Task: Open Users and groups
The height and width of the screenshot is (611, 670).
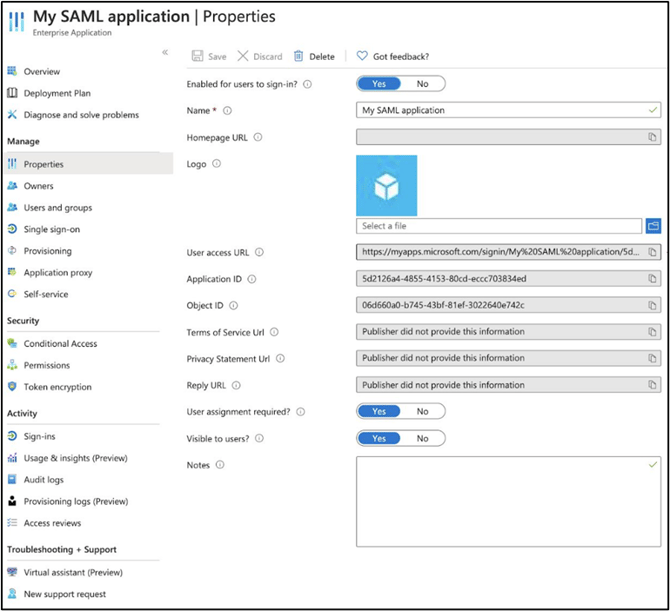Action: pos(58,208)
